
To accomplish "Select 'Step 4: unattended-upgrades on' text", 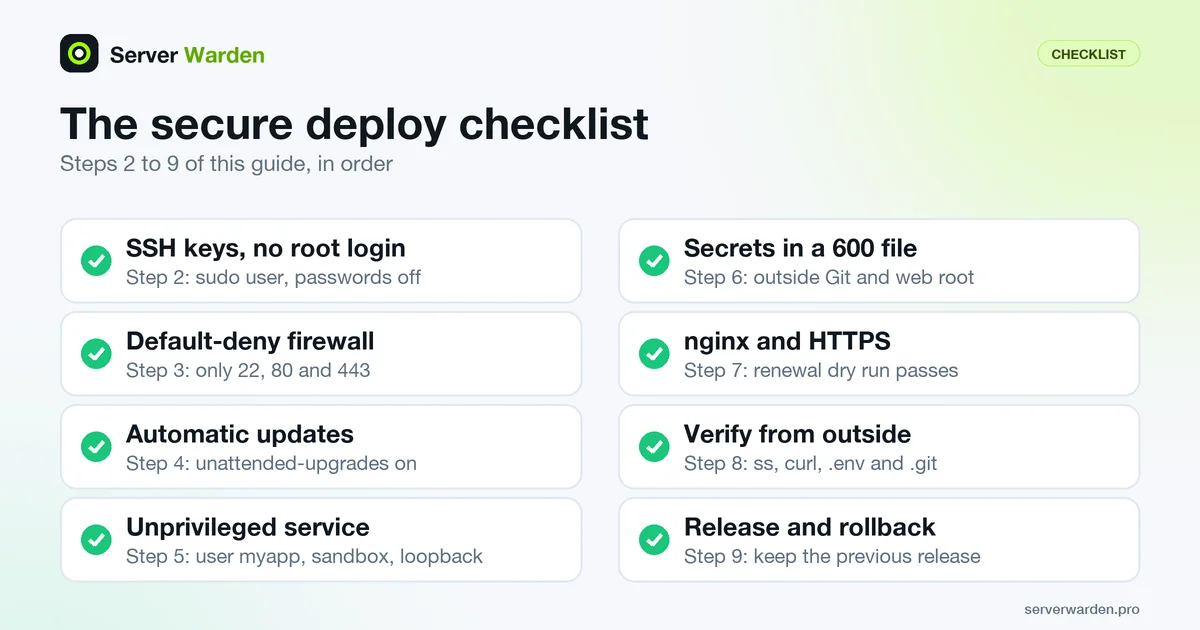I will coord(271,463).
